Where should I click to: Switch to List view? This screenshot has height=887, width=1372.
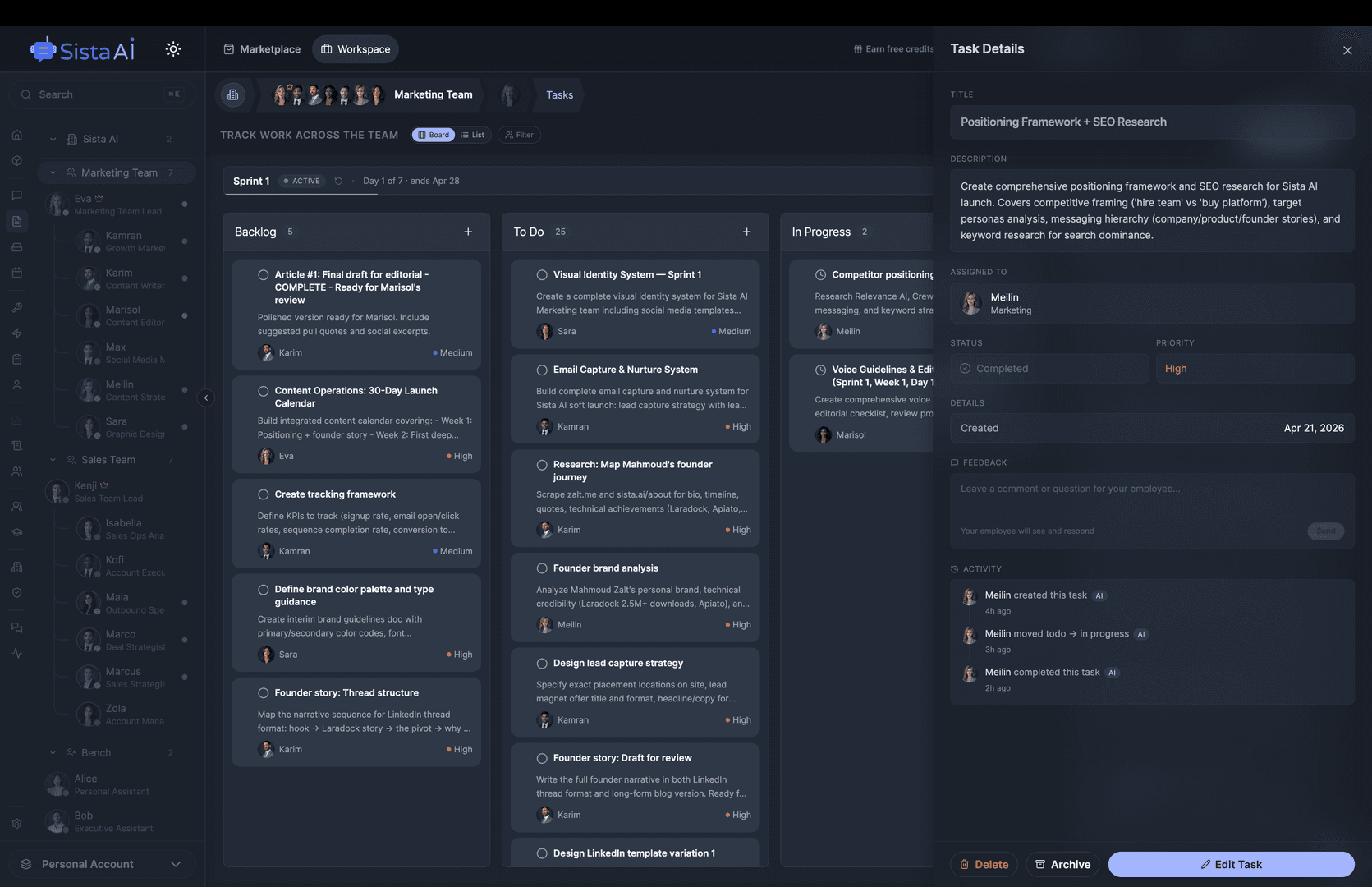(x=473, y=135)
